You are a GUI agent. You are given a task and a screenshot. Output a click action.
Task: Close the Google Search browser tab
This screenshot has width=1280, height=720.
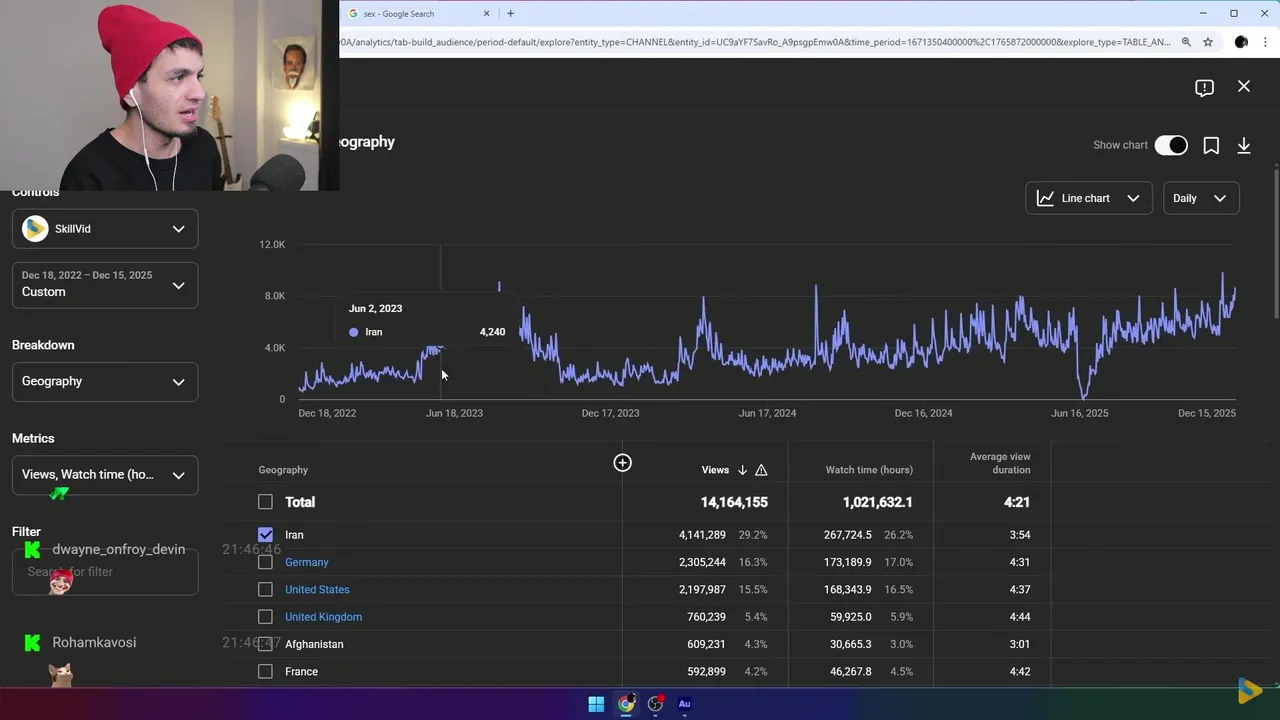pyautogui.click(x=487, y=14)
